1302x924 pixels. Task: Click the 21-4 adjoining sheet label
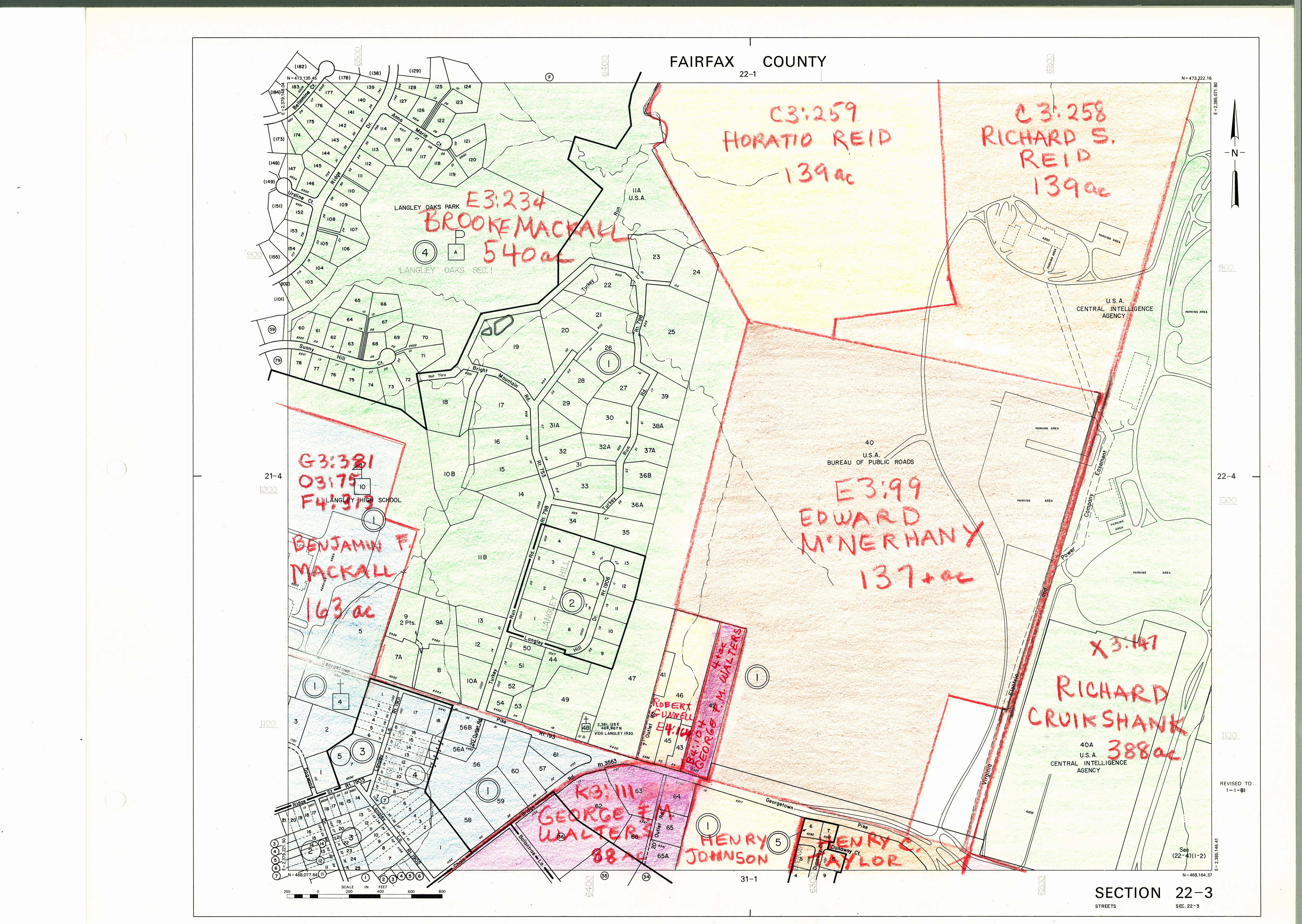[x=273, y=476]
